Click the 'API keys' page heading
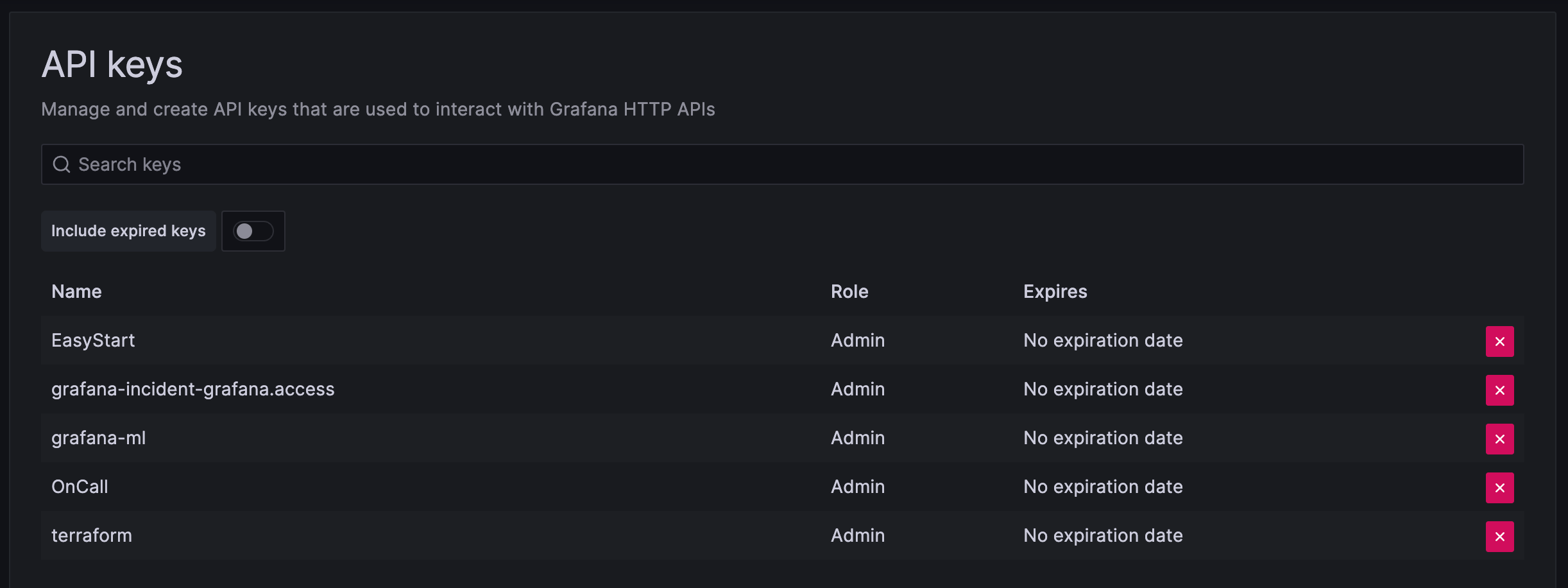Viewport: 1568px width, 588px height. click(x=112, y=65)
